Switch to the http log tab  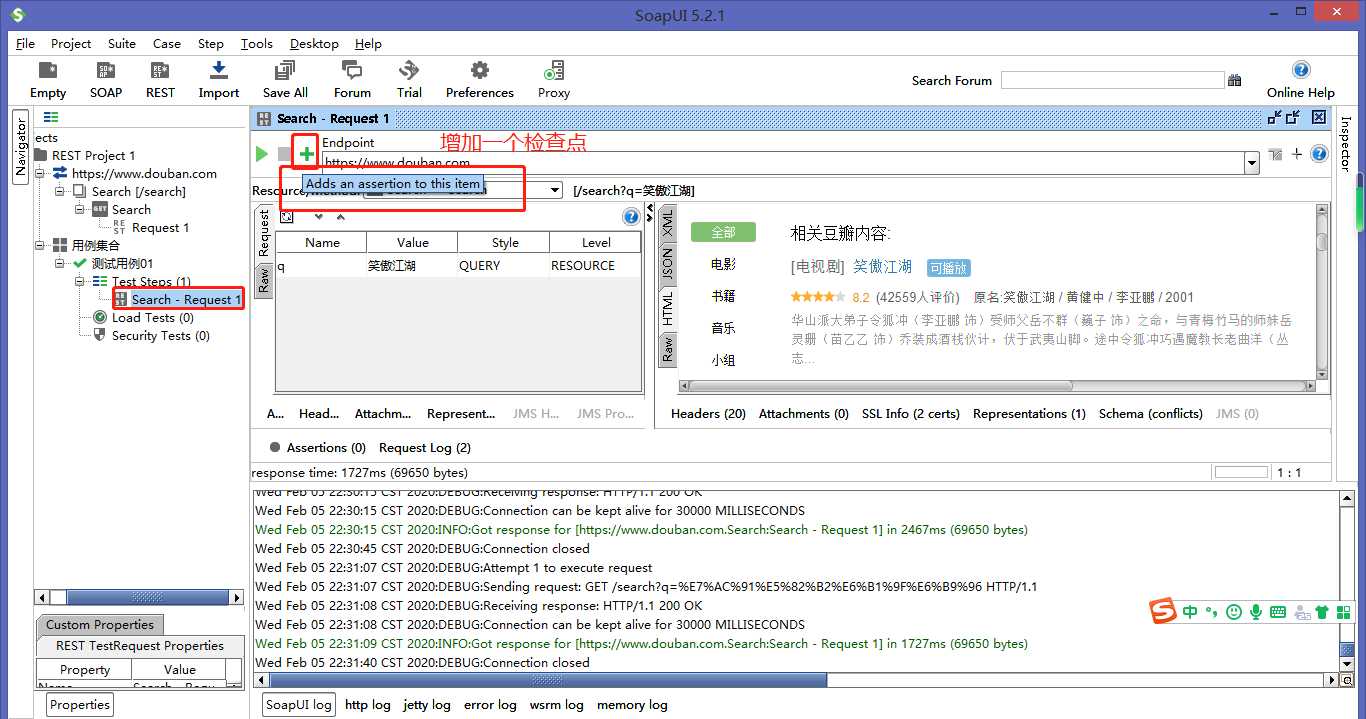[368, 704]
